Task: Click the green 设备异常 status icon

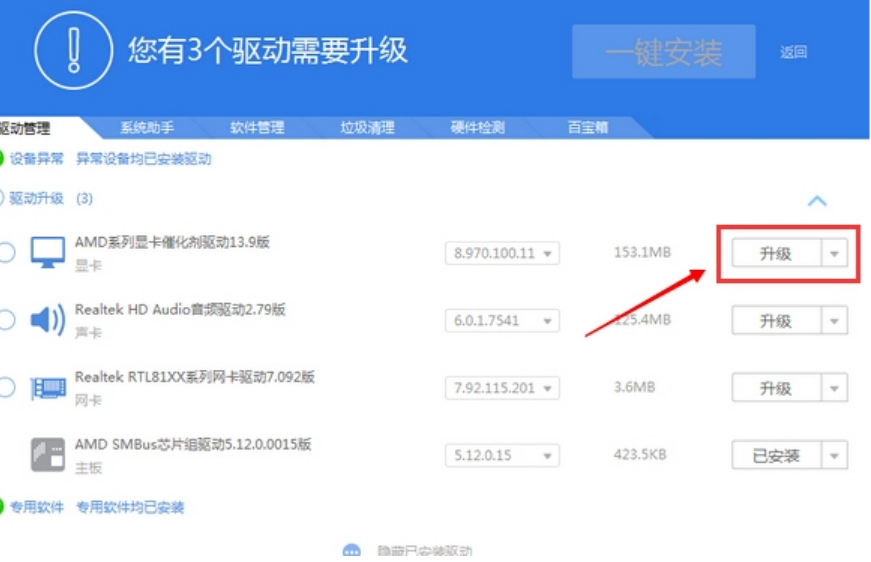Action: [x=2, y=158]
